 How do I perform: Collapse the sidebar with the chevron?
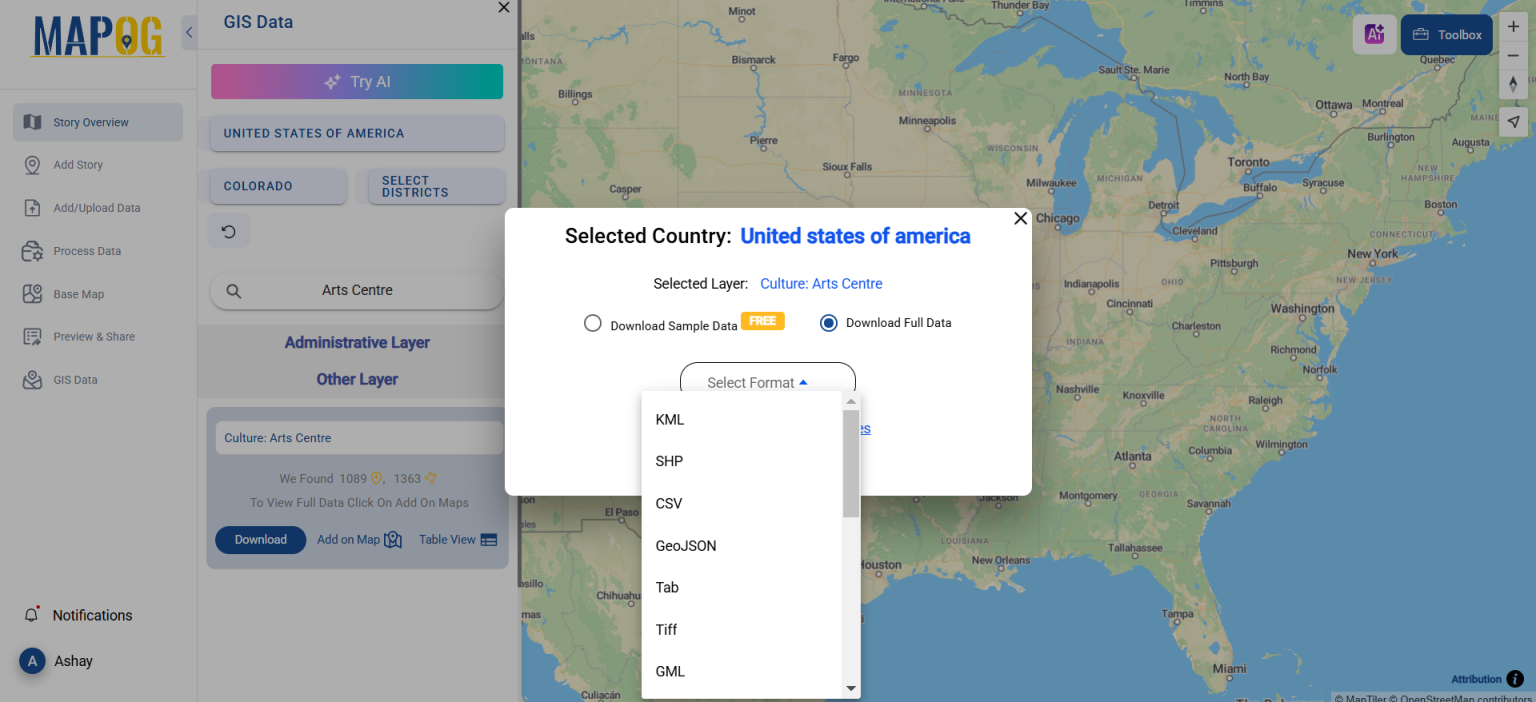pos(189,33)
